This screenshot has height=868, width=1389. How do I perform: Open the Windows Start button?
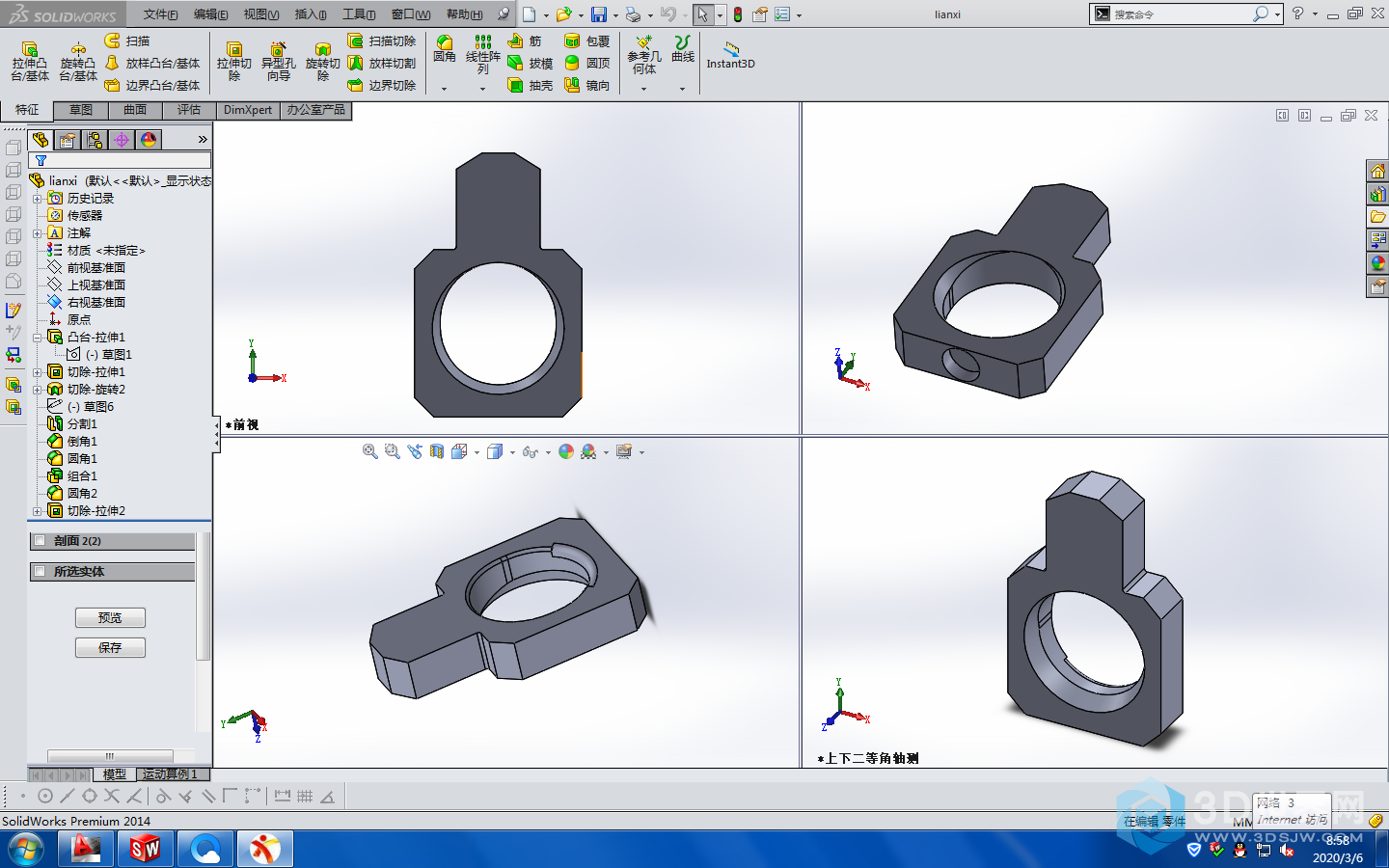tap(26, 850)
